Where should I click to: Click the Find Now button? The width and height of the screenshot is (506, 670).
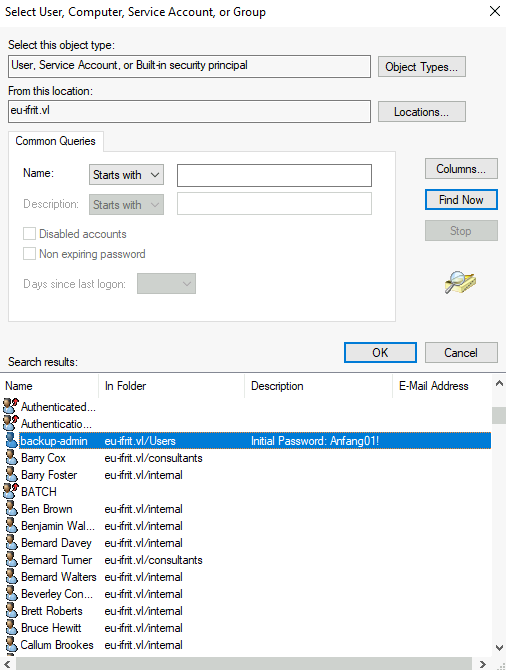click(461, 200)
